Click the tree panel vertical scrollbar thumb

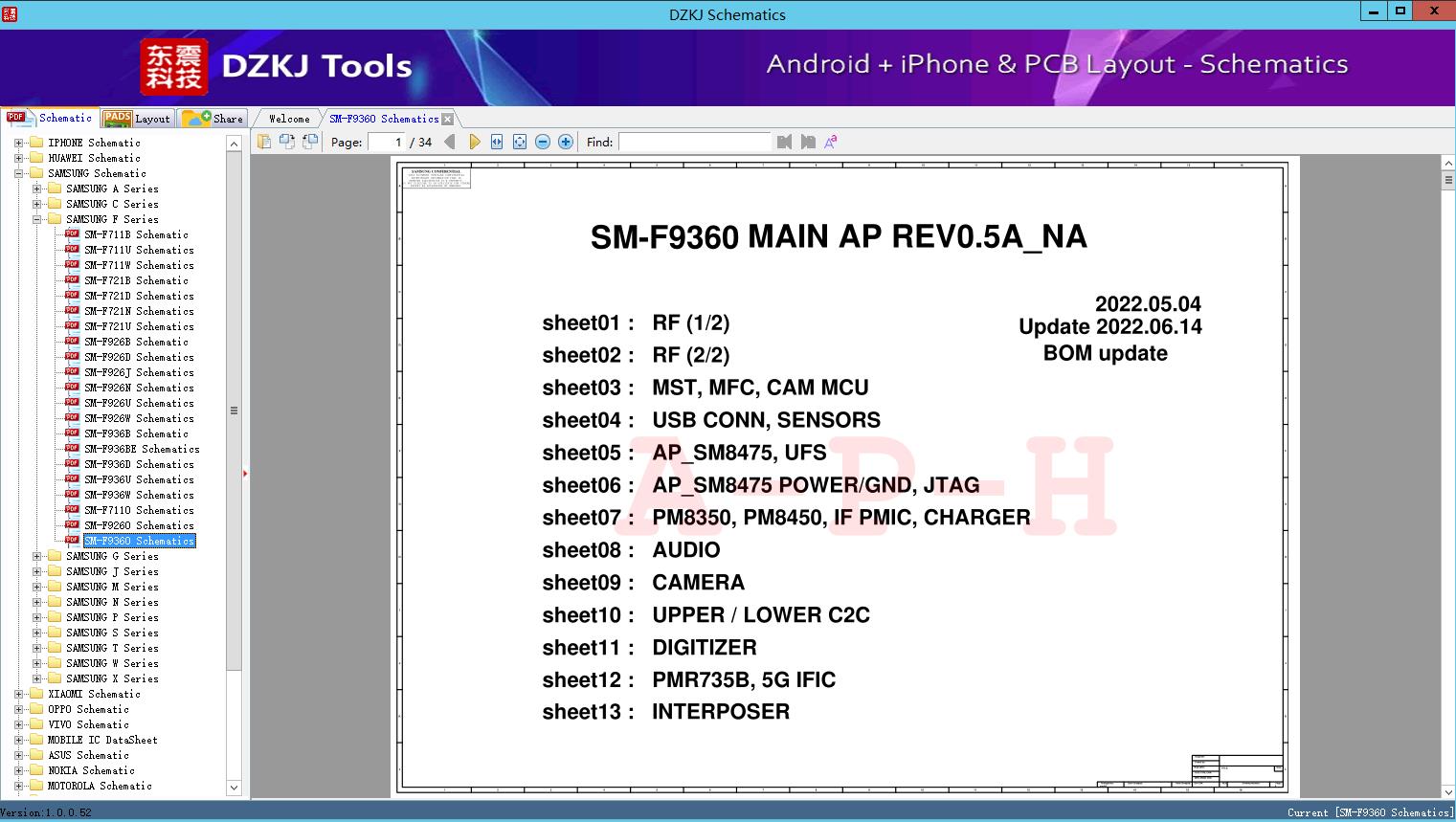(x=234, y=411)
